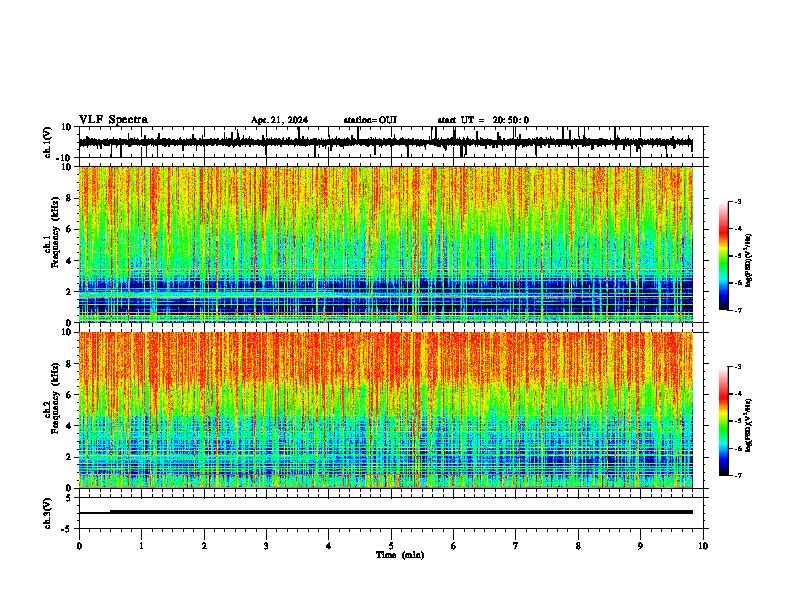Click the ch.1 color scale bar
Screen dimensions: 792x612
[x=724, y=256]
